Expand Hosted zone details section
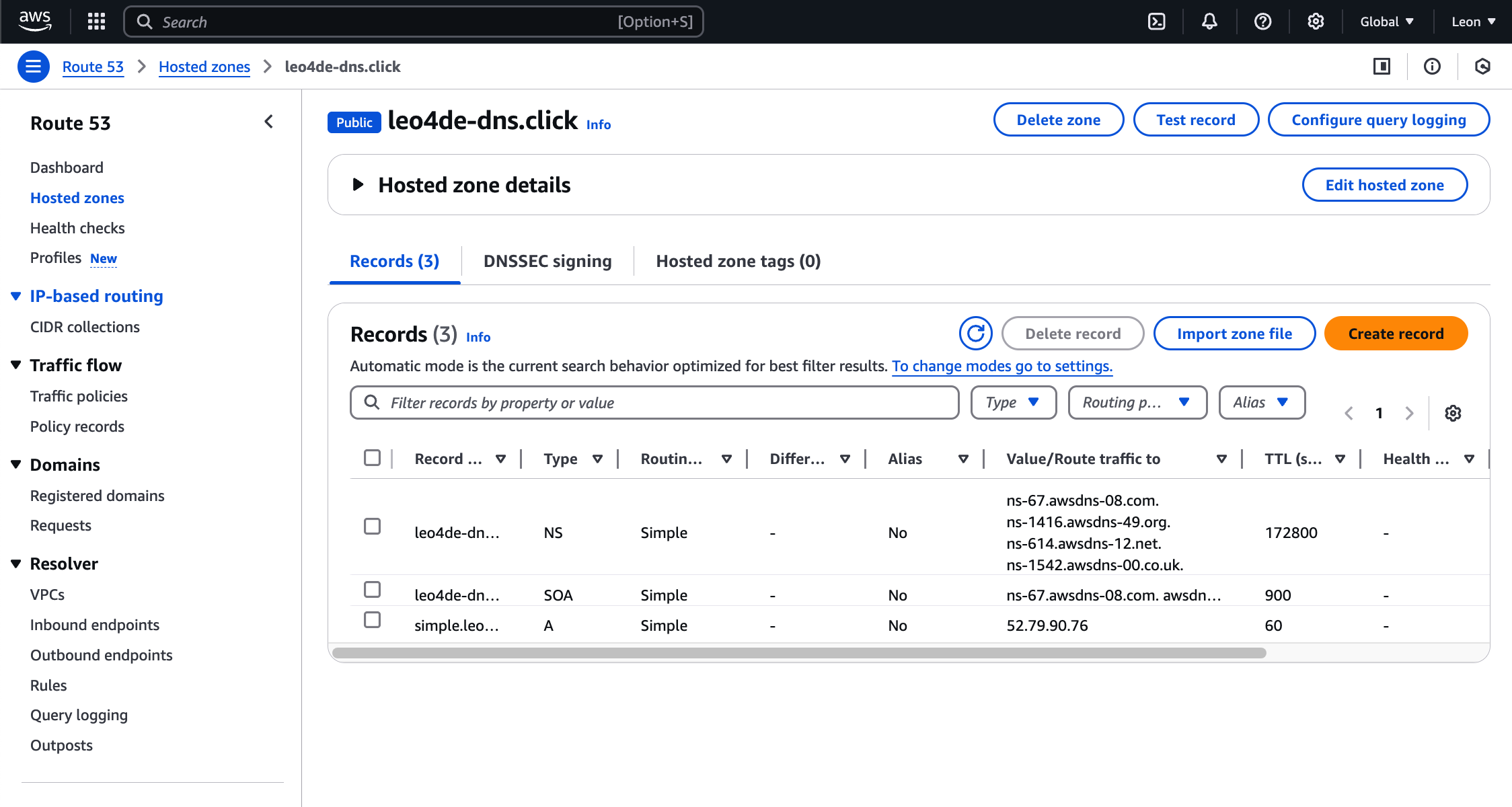Image resolution: width=1512 pixels, height=807 pixels. coord(358,185)
